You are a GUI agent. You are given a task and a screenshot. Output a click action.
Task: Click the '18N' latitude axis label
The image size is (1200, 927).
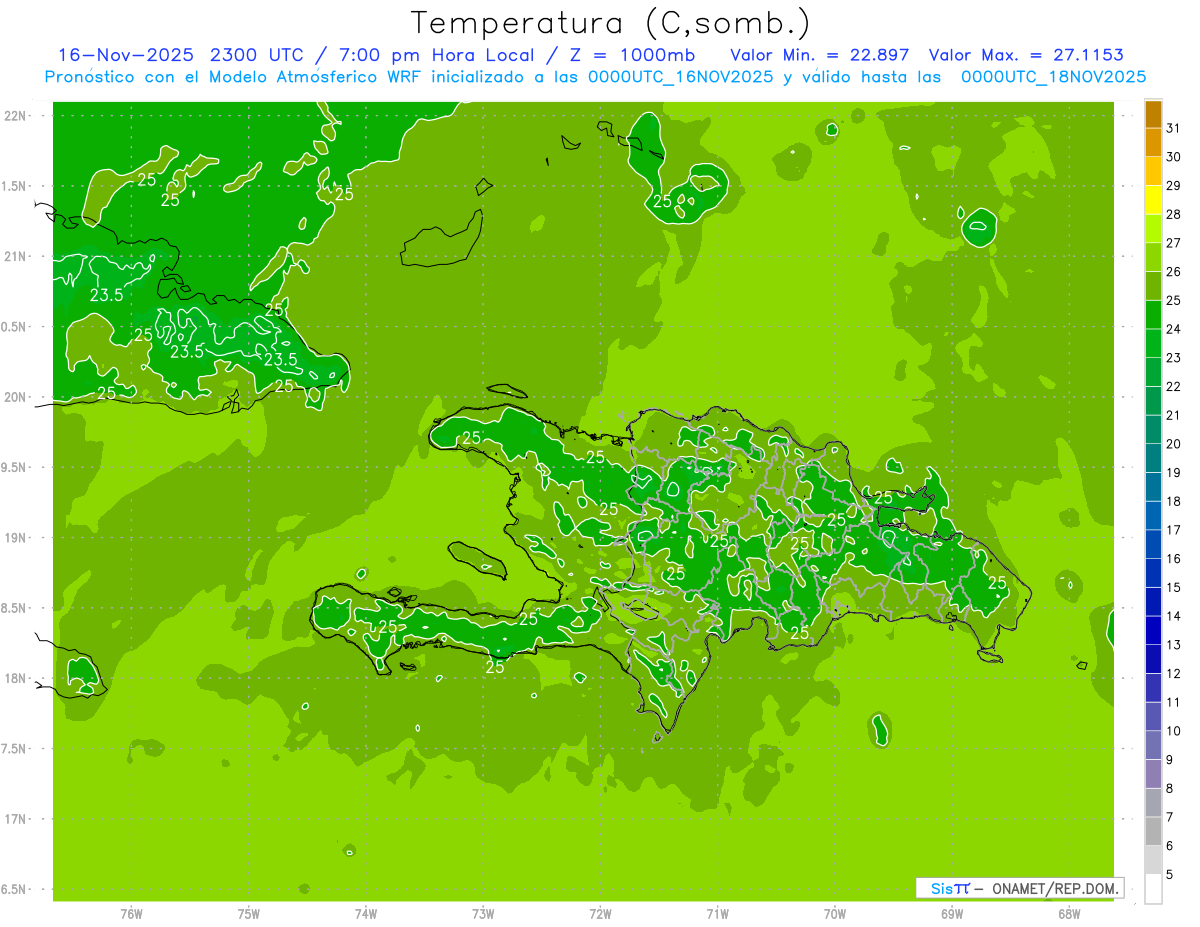[16, 678]
